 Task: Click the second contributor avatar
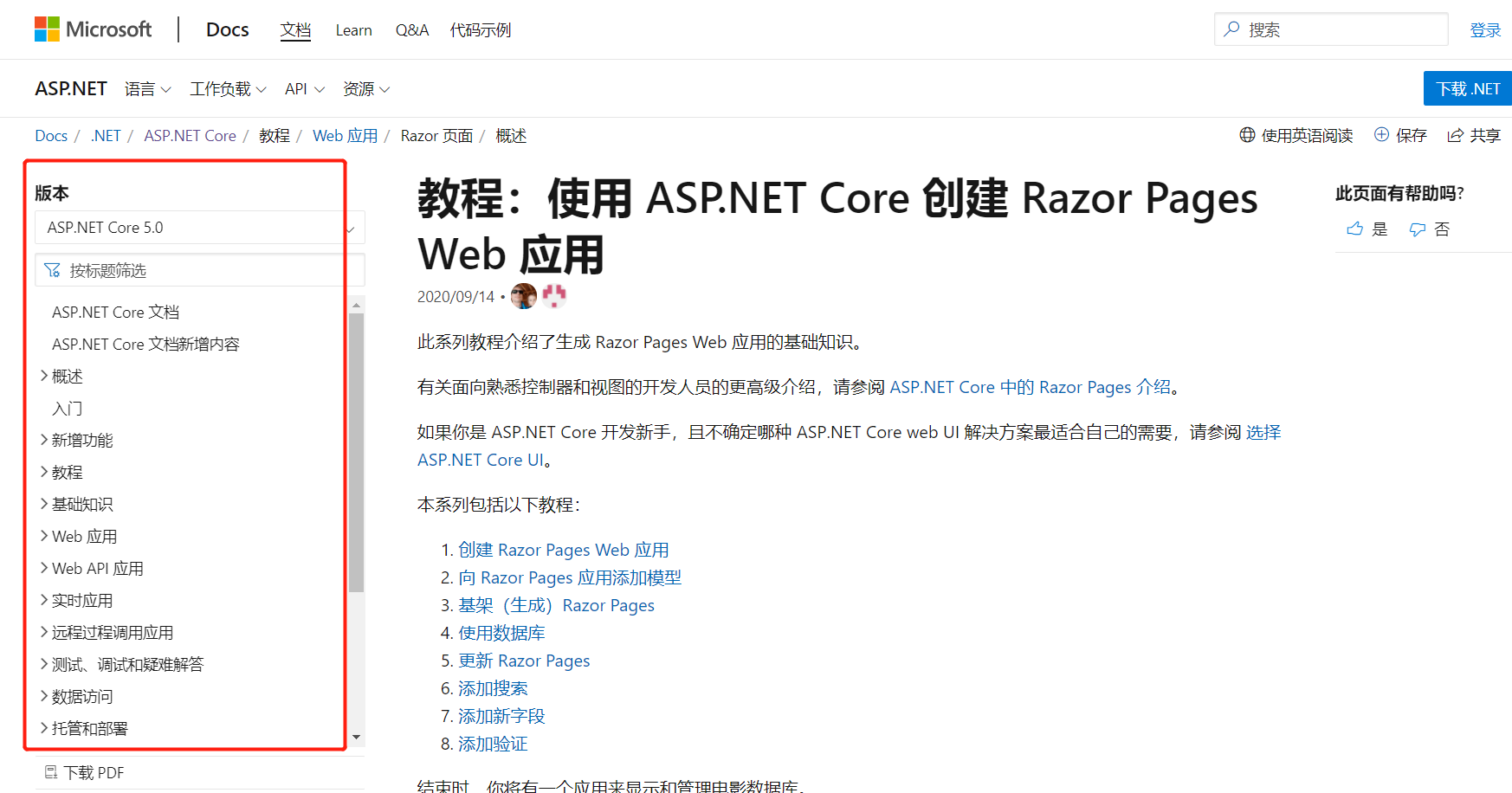(554, 296)
